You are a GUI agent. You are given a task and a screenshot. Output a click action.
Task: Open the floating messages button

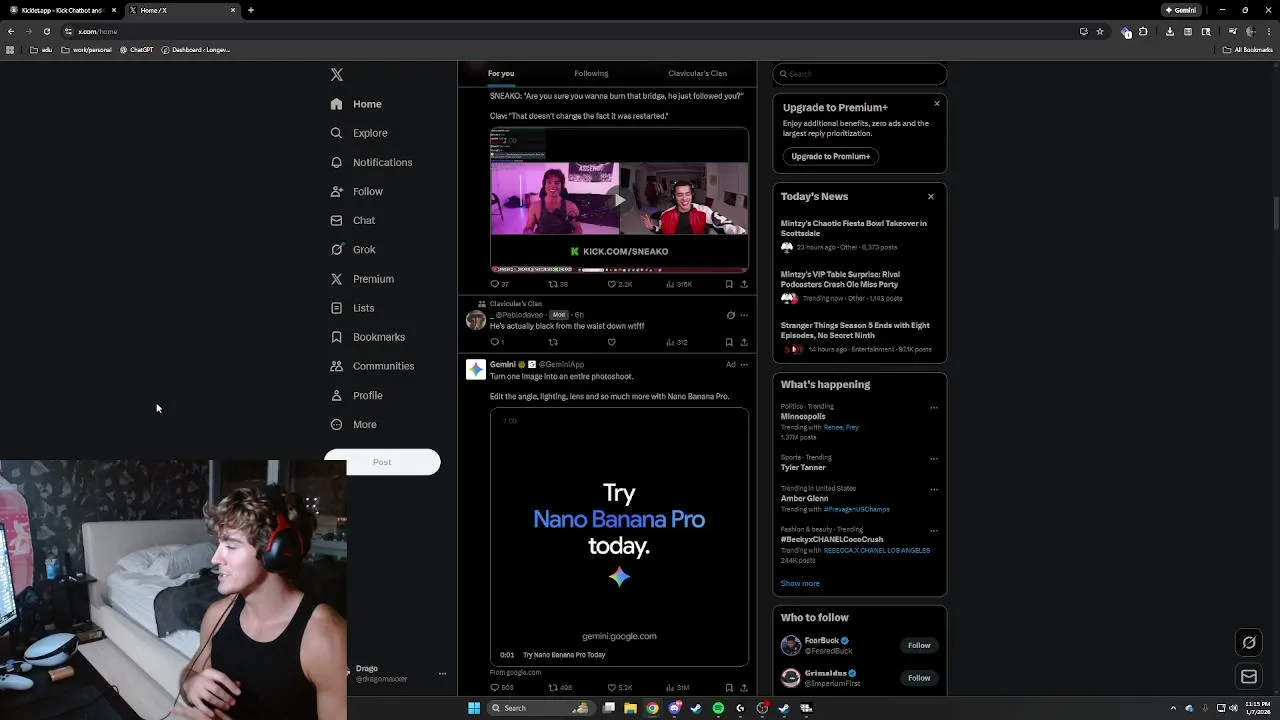[1249, 677]
